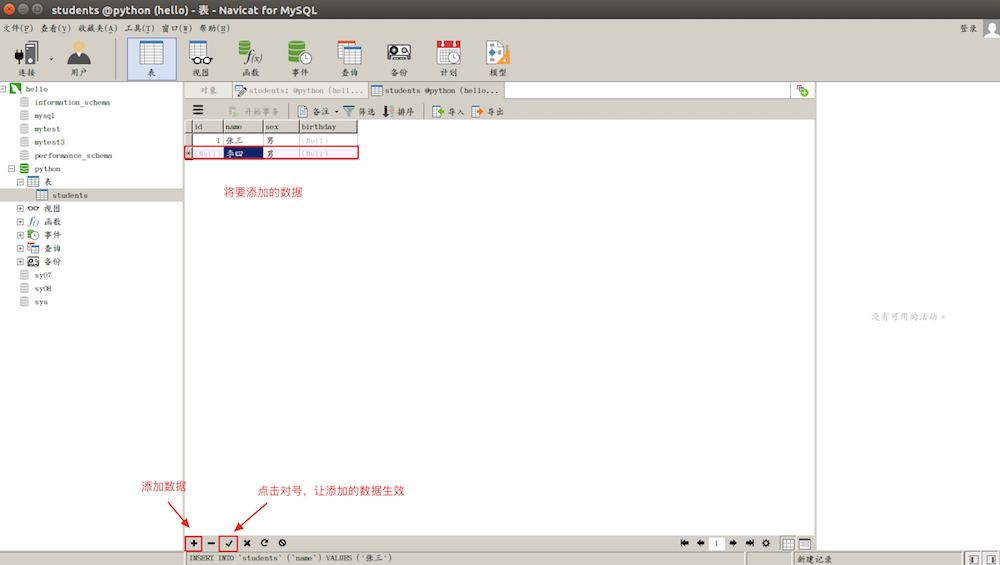This screenshot has width=1000, height=565.
Task: Click the 用户 (User) toolbar icon
Action: [78, 58]
